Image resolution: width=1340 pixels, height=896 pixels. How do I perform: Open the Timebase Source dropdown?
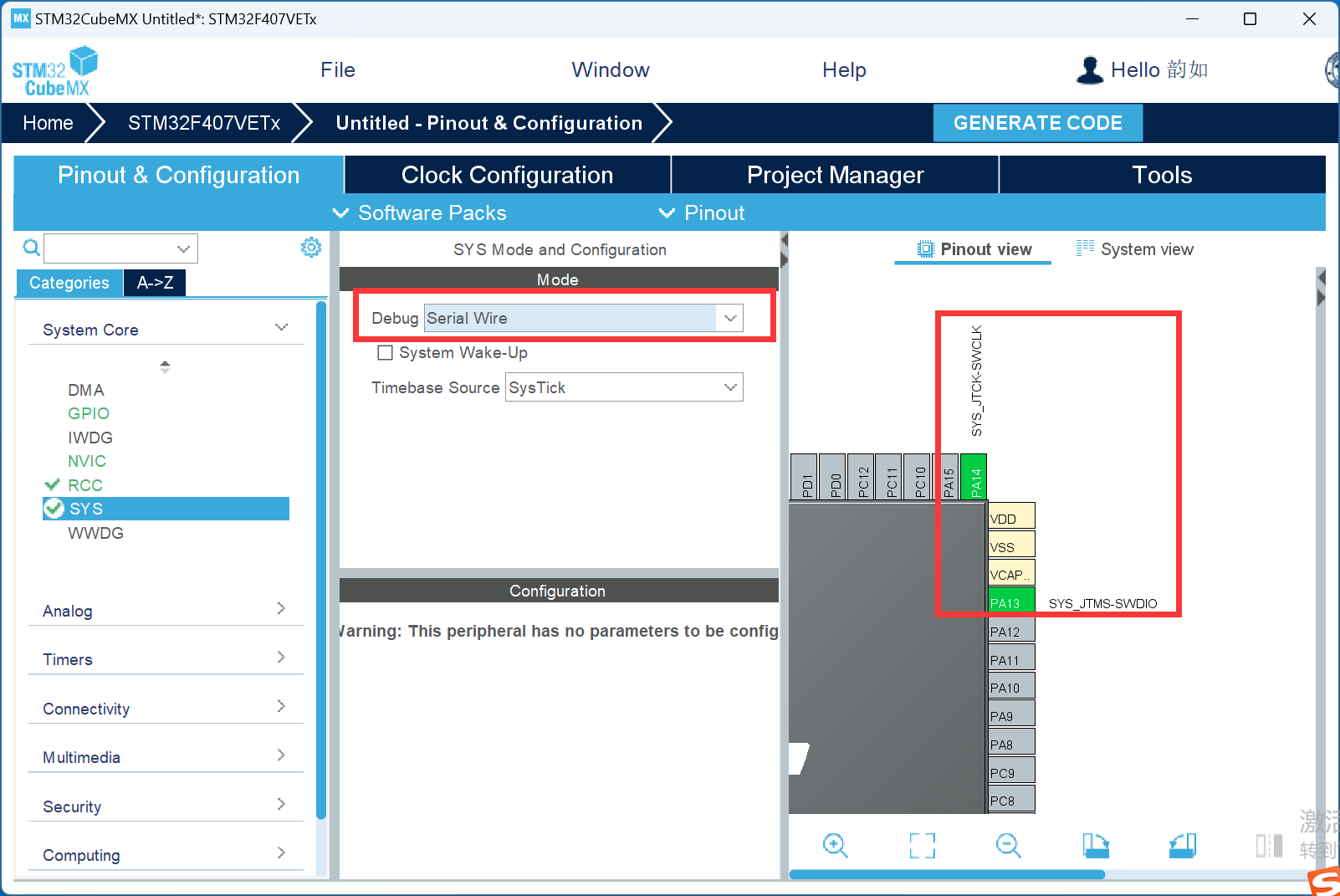729,387
